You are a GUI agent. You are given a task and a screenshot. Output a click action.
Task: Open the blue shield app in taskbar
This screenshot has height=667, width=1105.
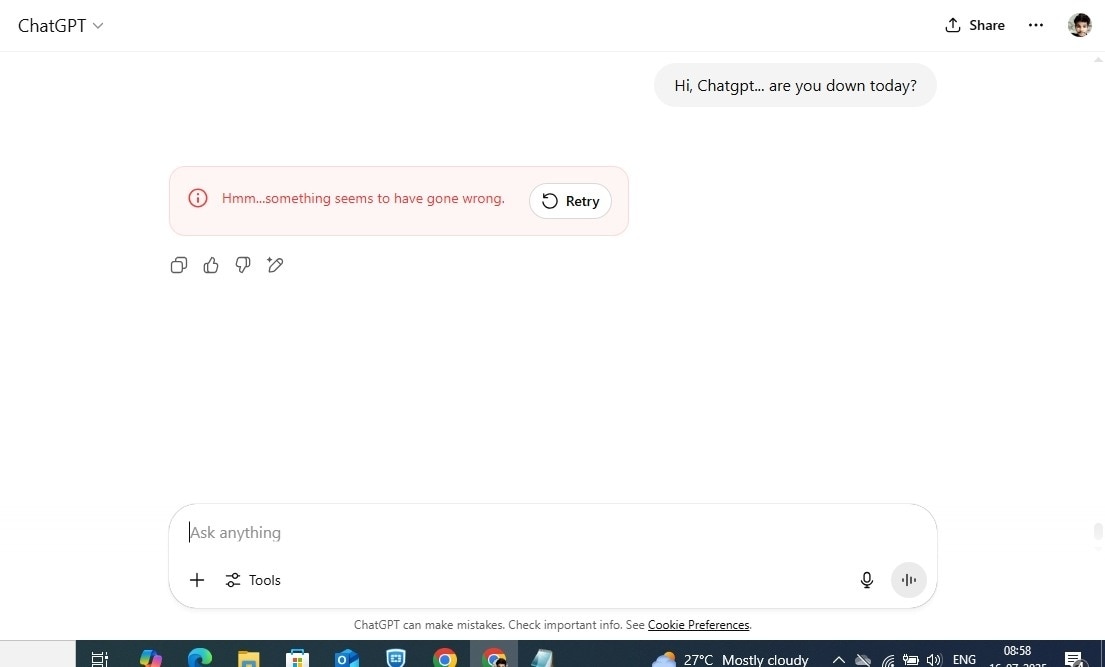click(x=396, y=659)
